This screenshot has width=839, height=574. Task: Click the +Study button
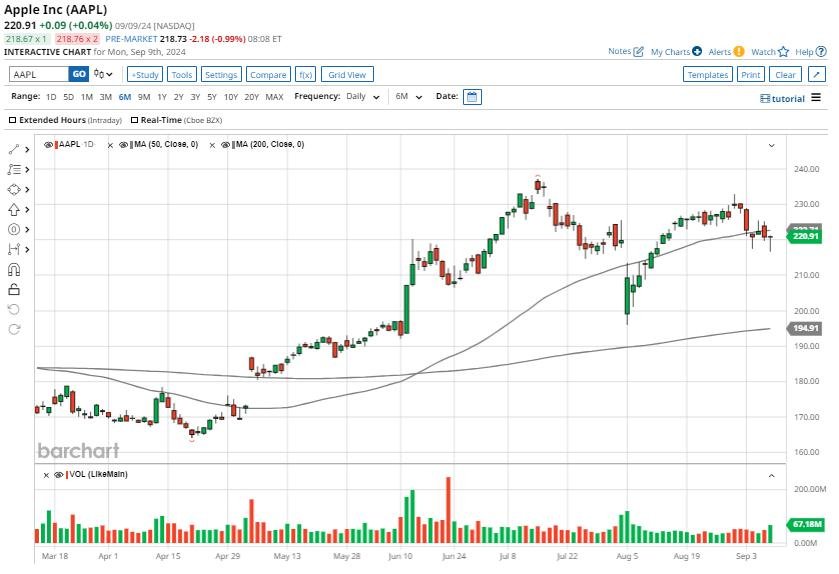145,74
